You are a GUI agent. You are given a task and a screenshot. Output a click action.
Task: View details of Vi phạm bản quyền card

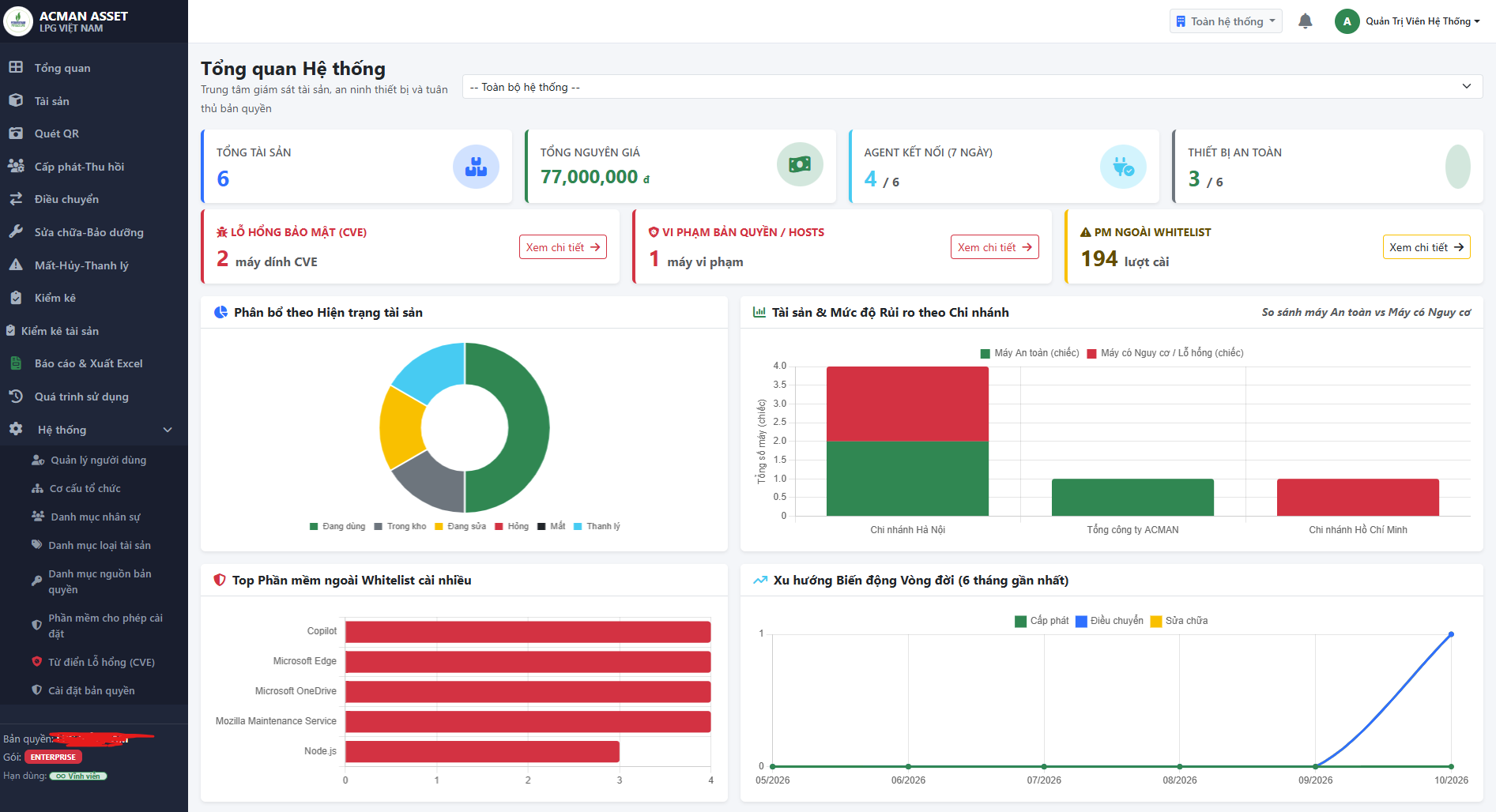click(994, 247)
